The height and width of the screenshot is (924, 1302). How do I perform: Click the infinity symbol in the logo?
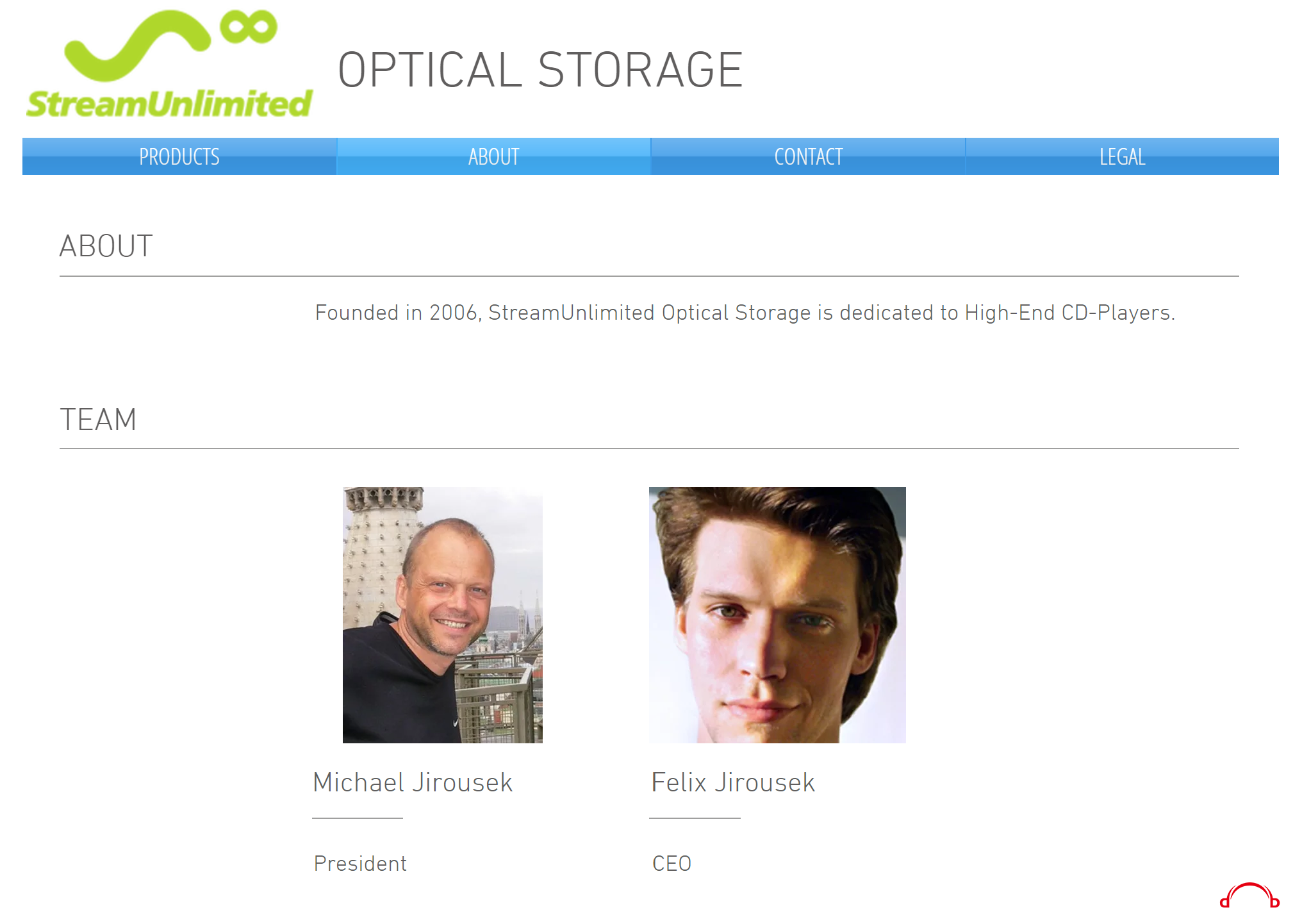point(248,27)
